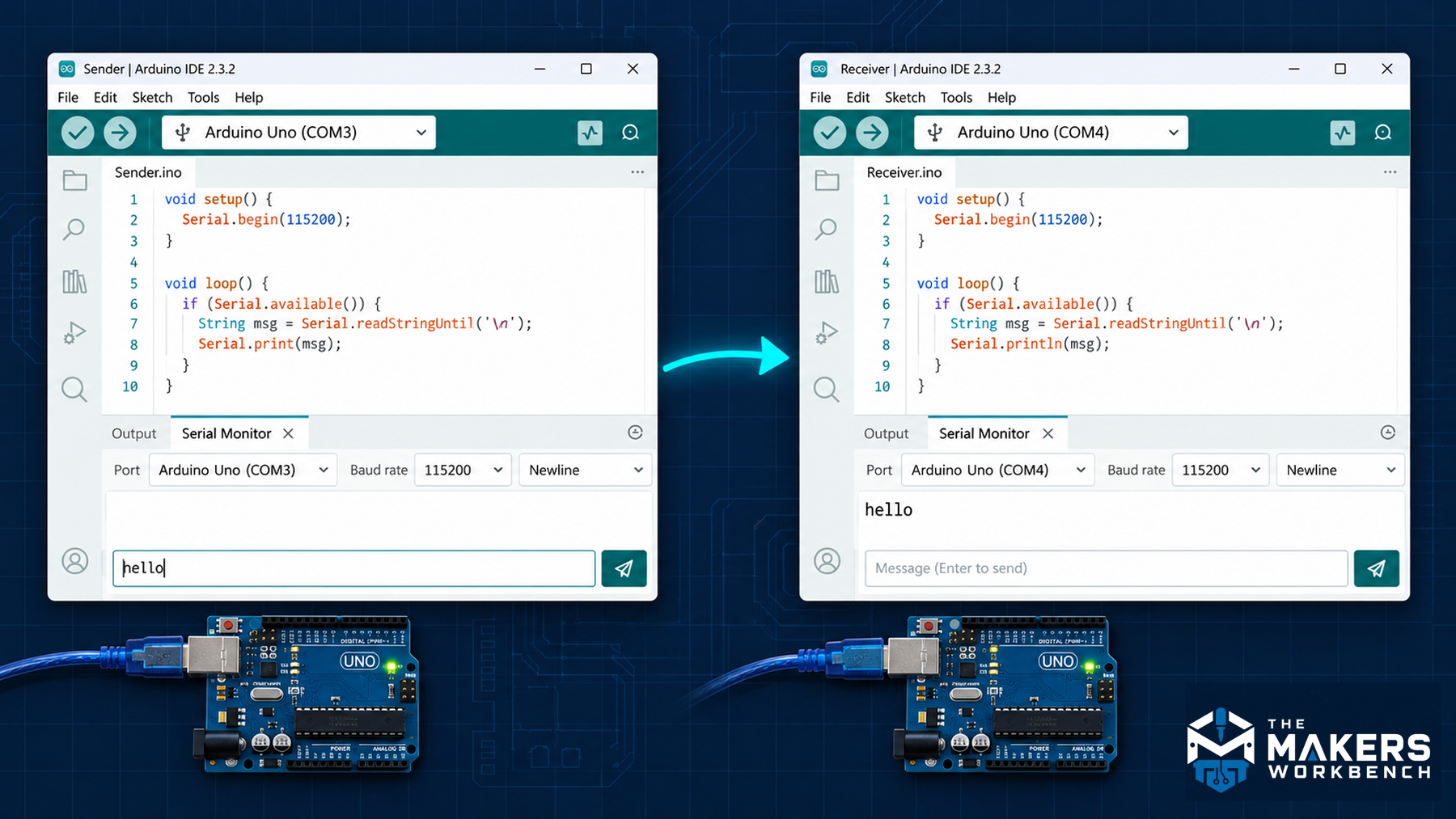1456x819 pixels.
Task: Open Boards Manager icon in Sender sidebar
Action: pos(74,229)
